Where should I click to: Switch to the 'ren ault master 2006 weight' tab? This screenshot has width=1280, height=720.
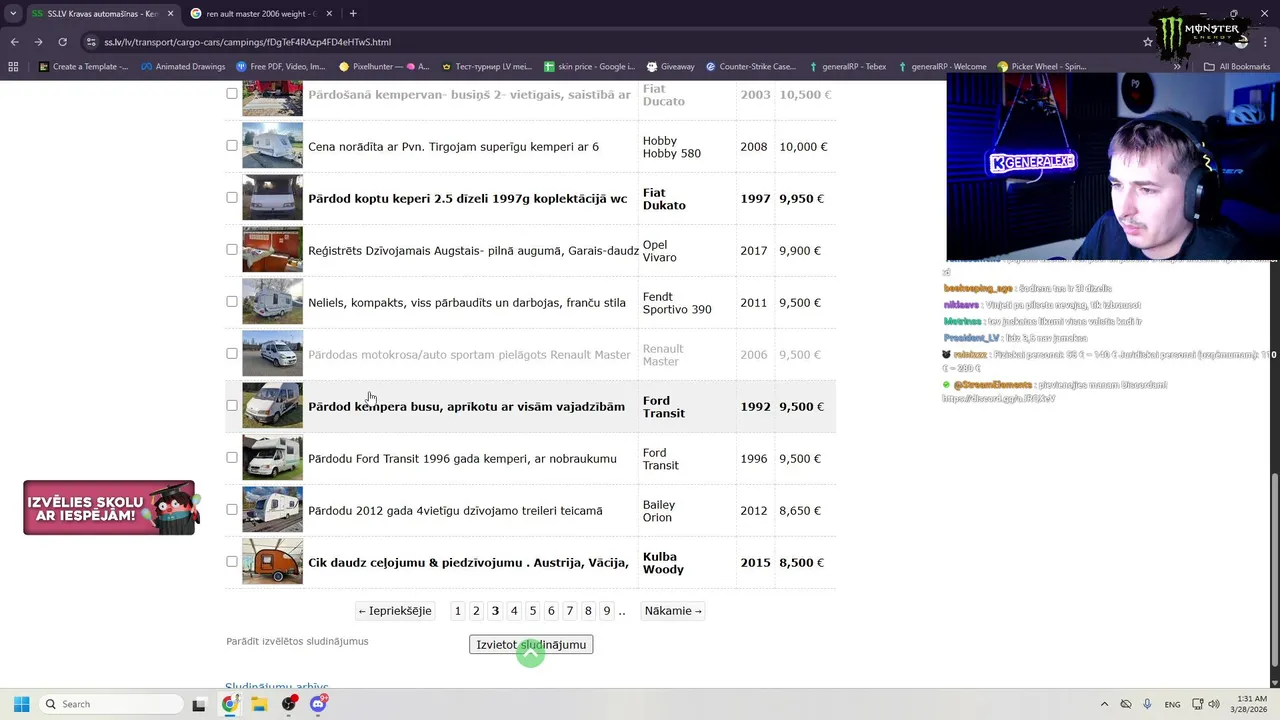[x=260, y=14]
